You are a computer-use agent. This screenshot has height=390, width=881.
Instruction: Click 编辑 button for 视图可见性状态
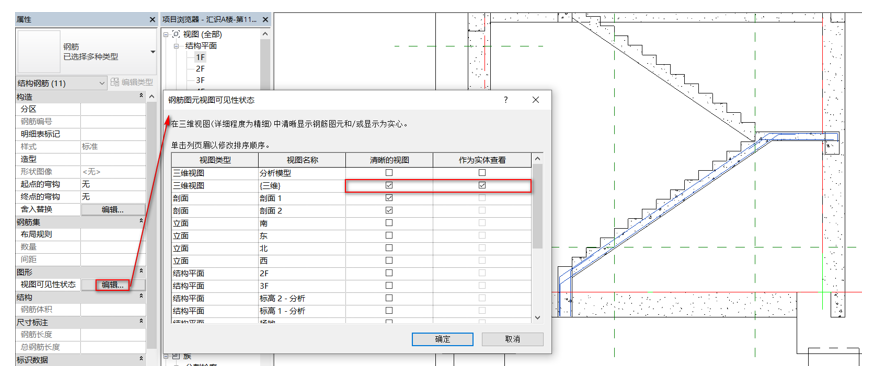112,284
